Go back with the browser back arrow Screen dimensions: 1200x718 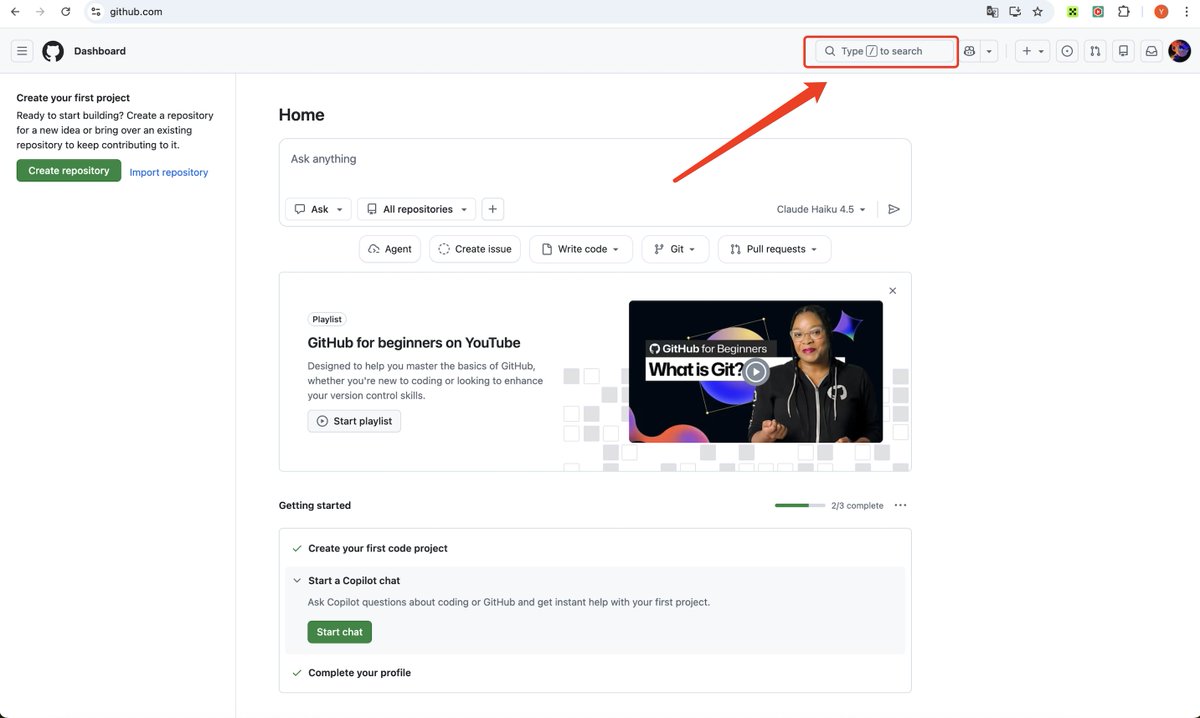pos(15,12)
